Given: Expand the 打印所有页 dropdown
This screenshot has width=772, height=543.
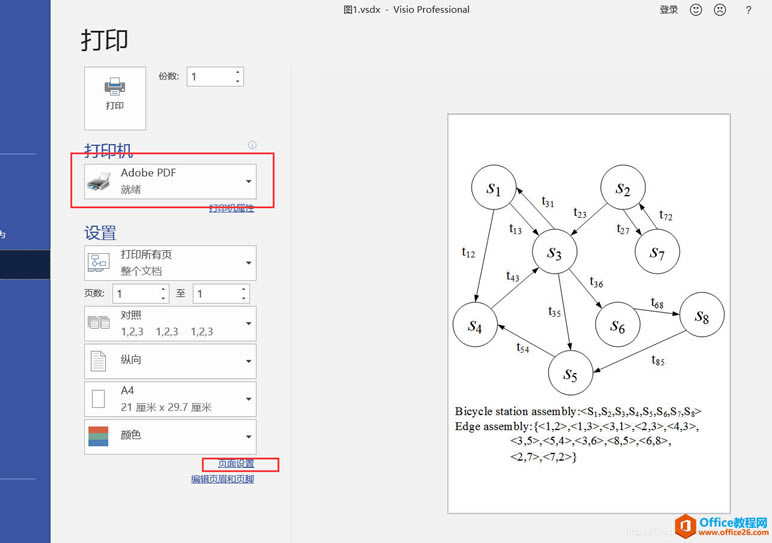Looking at the screenshot, I should pyautogui.click(x=248, y=263).
